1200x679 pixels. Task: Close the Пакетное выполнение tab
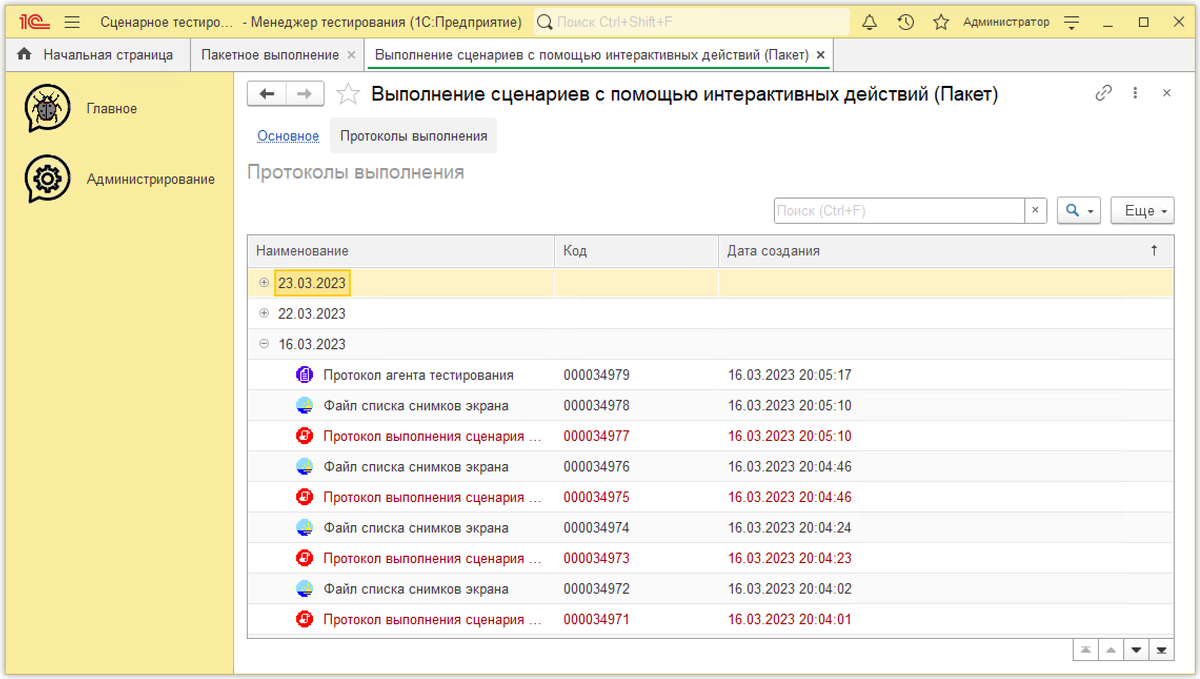click(351, 55)
